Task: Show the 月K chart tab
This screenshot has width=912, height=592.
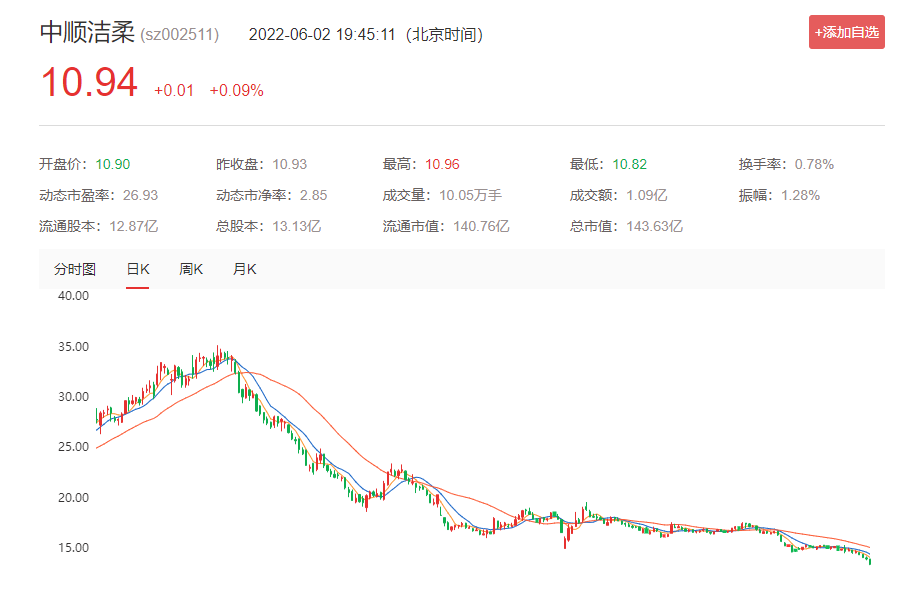Action: pyautogui.click(x=244, y=269)
